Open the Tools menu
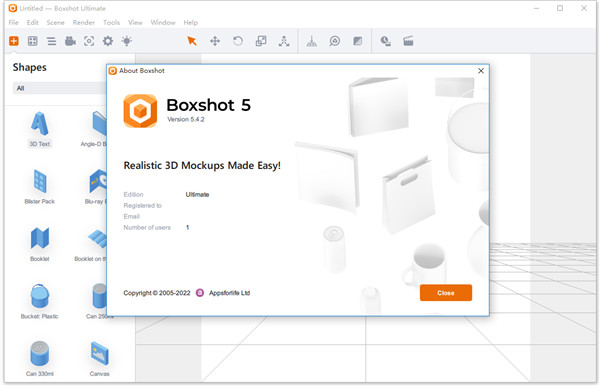 tap(111, 23)
